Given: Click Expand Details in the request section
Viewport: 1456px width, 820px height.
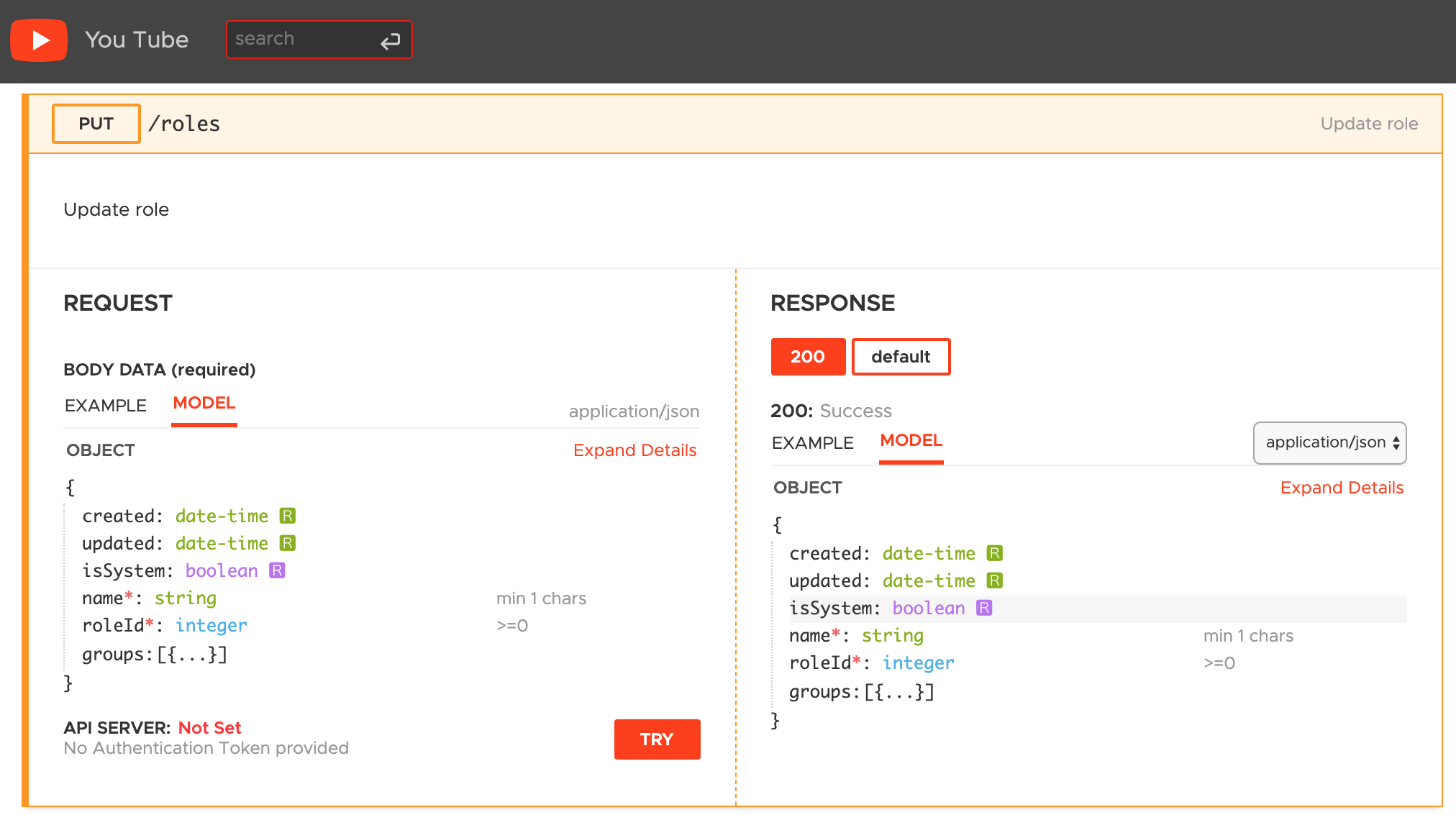Looking at the screenshot, I should (634, 450).
